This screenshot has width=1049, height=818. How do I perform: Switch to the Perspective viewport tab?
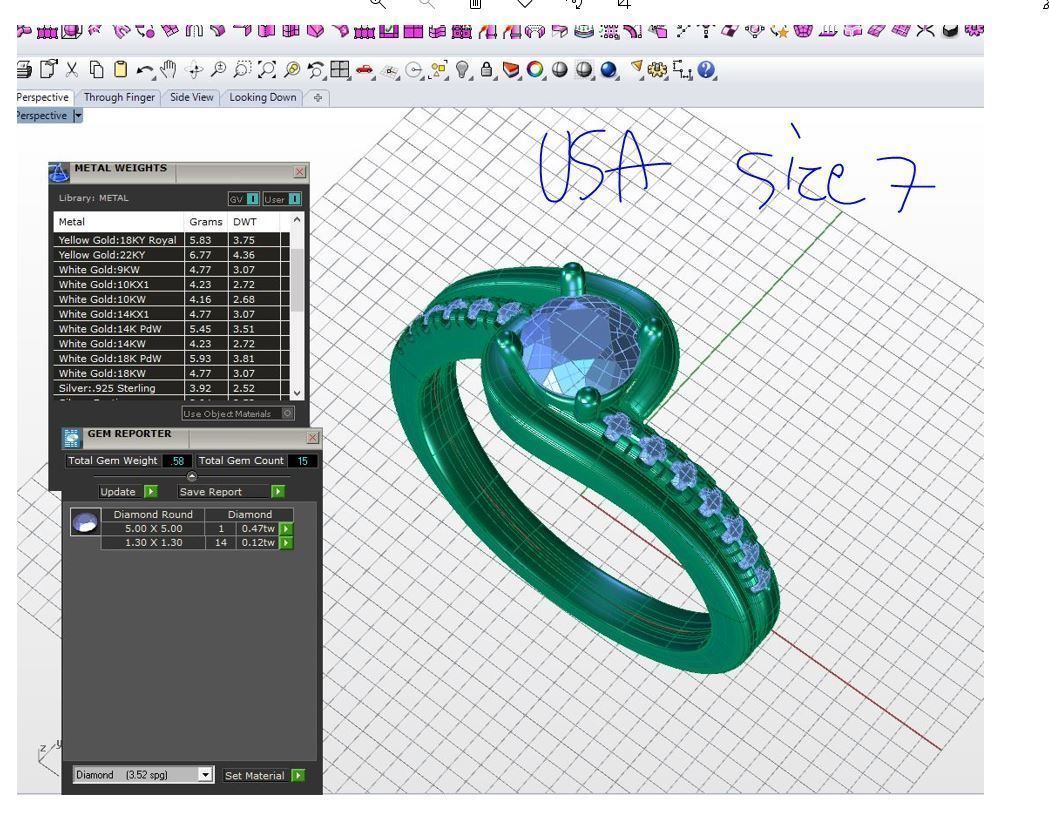click(x=43, y=97)
